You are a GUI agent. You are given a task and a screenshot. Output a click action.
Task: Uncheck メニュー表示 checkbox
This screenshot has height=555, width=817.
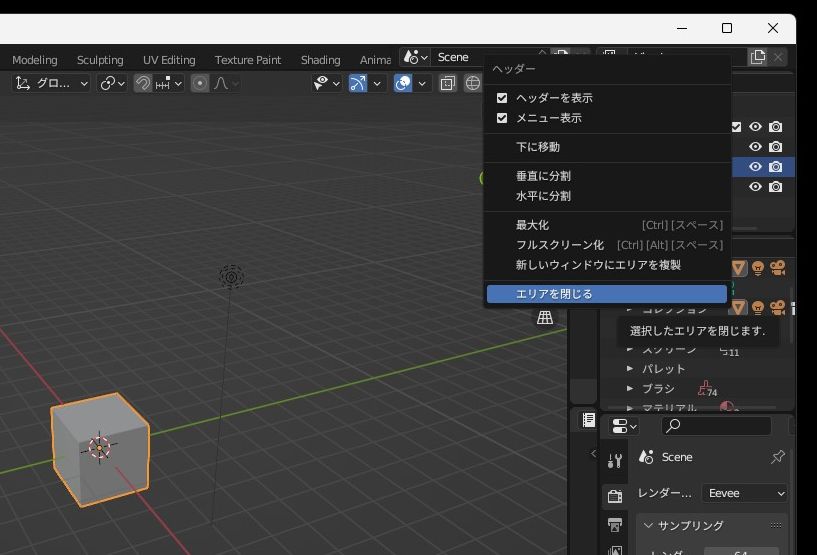[x=502, y=118]
